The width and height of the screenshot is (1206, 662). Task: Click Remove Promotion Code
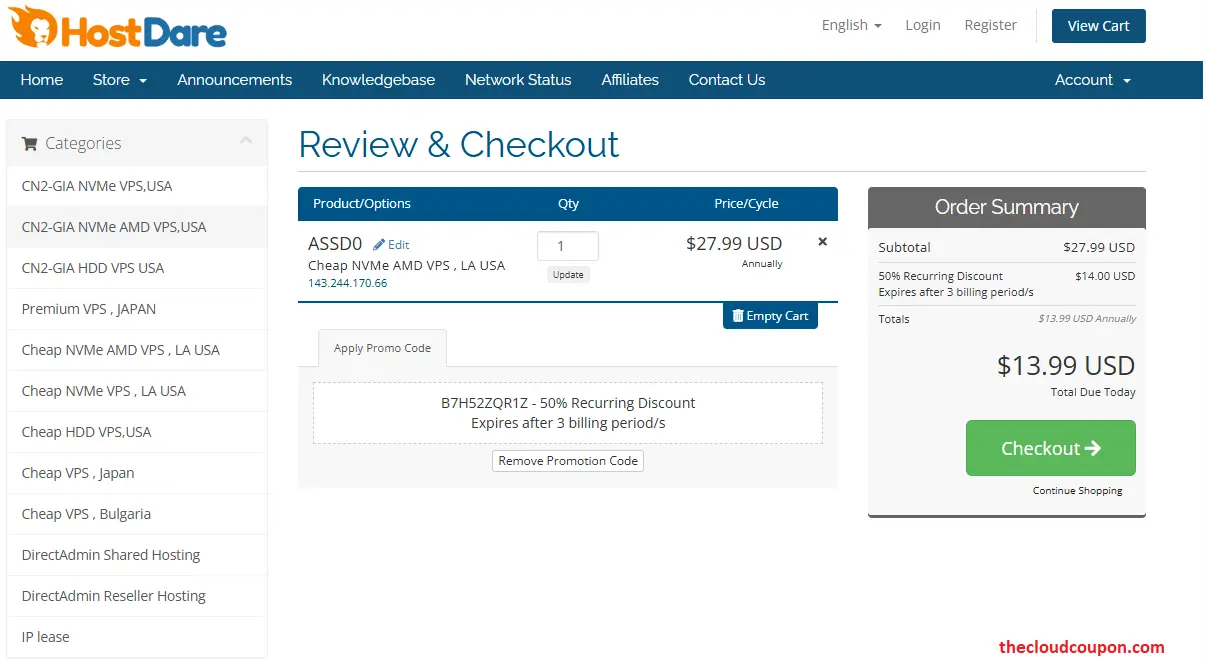567,460
